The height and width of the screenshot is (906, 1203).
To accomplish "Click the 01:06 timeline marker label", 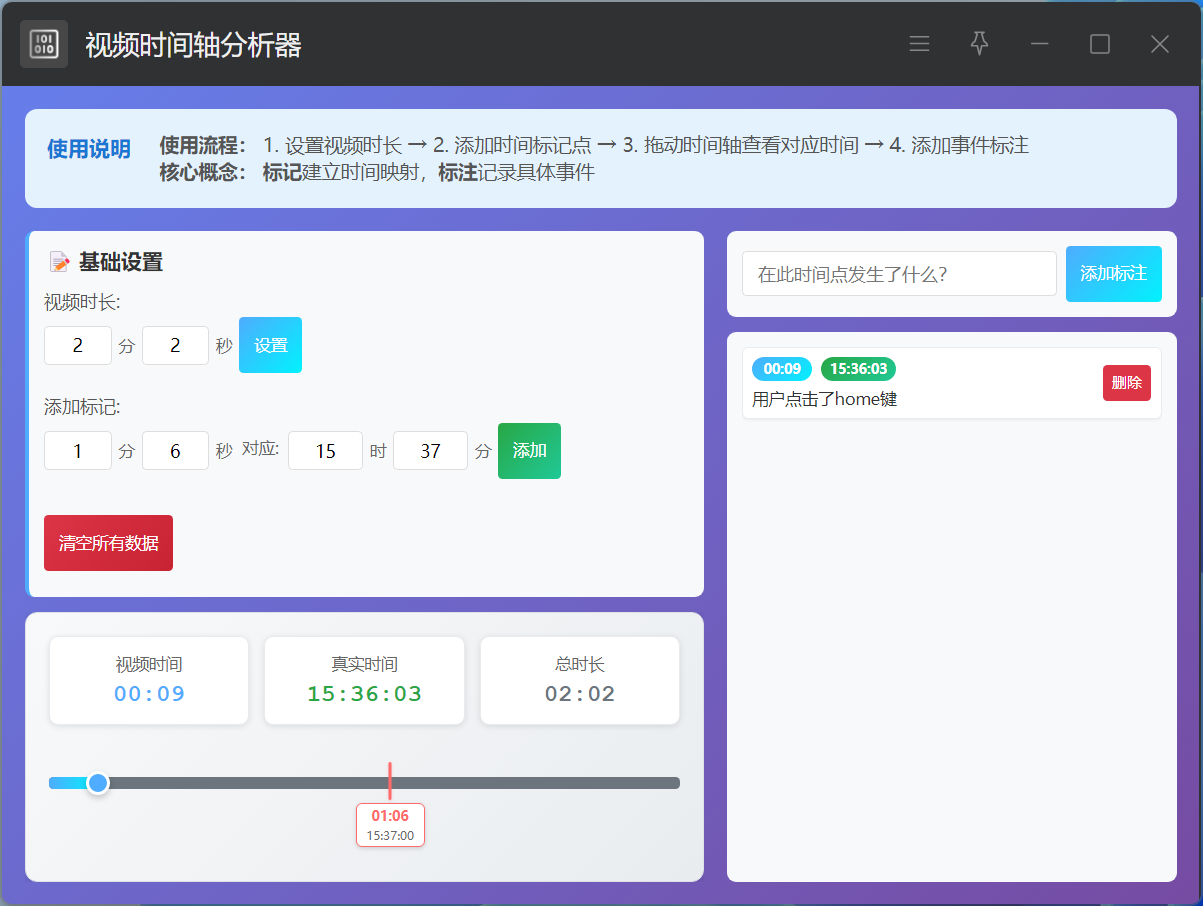I will point(390,824).
